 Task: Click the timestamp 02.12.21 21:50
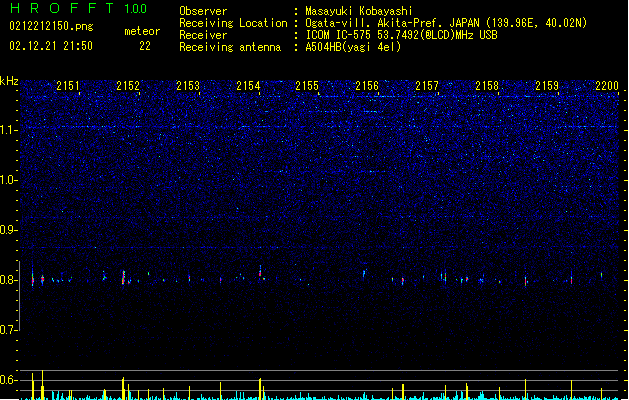click(x=51, y=46)
